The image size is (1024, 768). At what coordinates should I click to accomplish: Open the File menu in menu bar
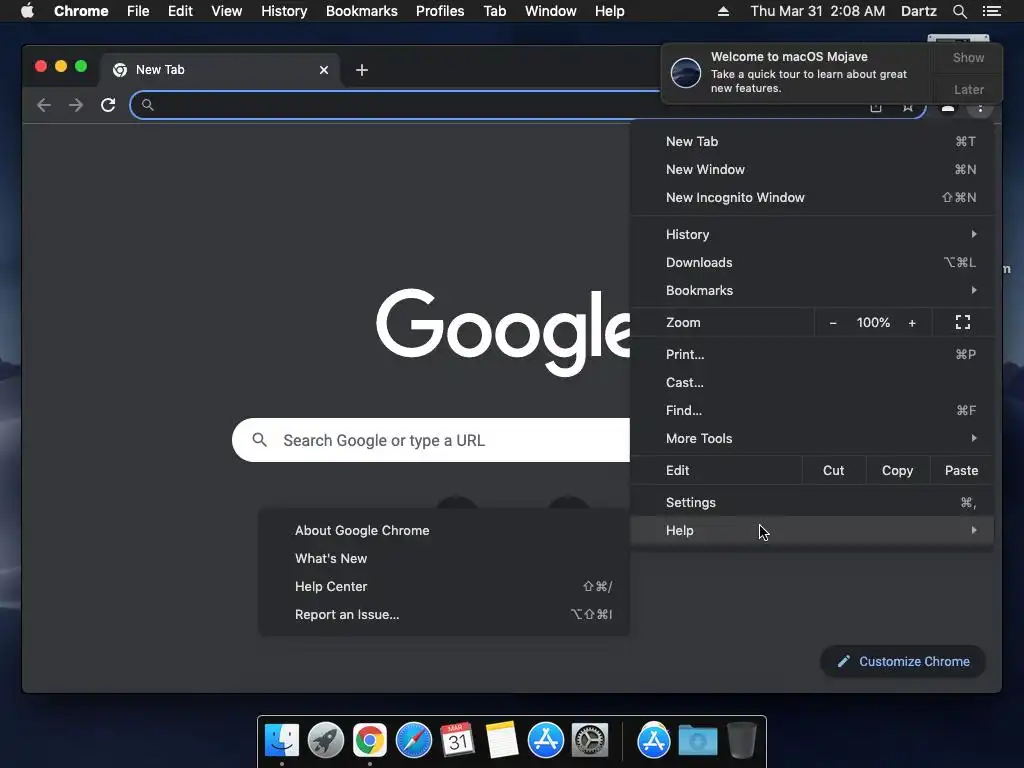pos(138,11)
